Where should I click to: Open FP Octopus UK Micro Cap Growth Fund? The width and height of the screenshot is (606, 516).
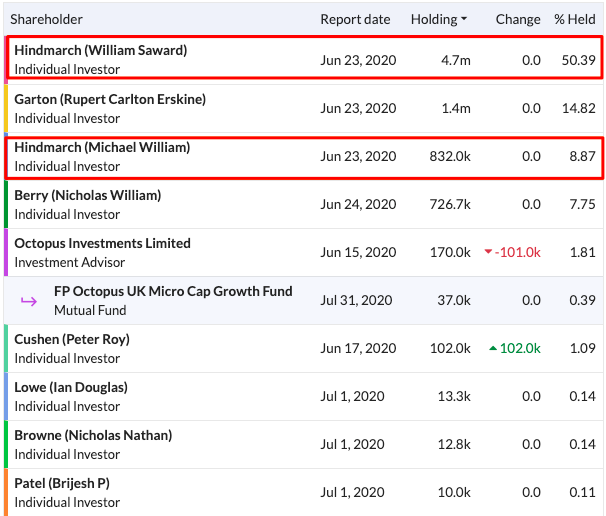pos(173,291)
